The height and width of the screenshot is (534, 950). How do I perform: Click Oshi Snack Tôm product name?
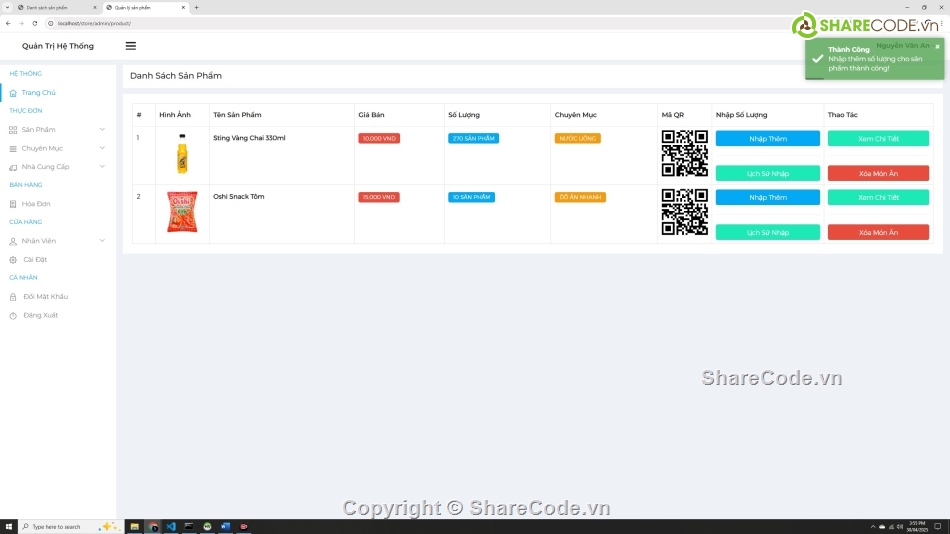tap(239, 197)
